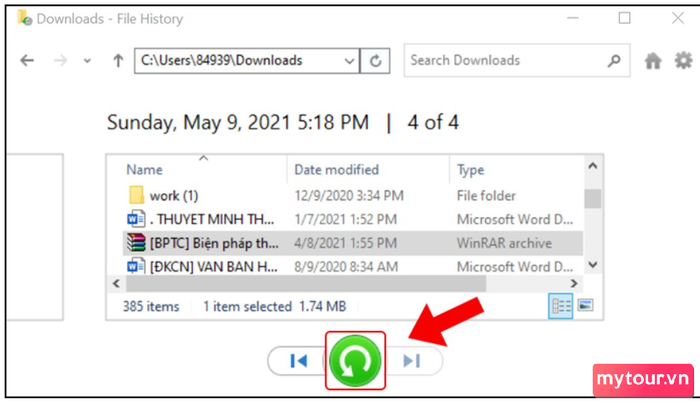Sort by the Type column header
This screenshot has width=700, height=405.
(471, 170)
